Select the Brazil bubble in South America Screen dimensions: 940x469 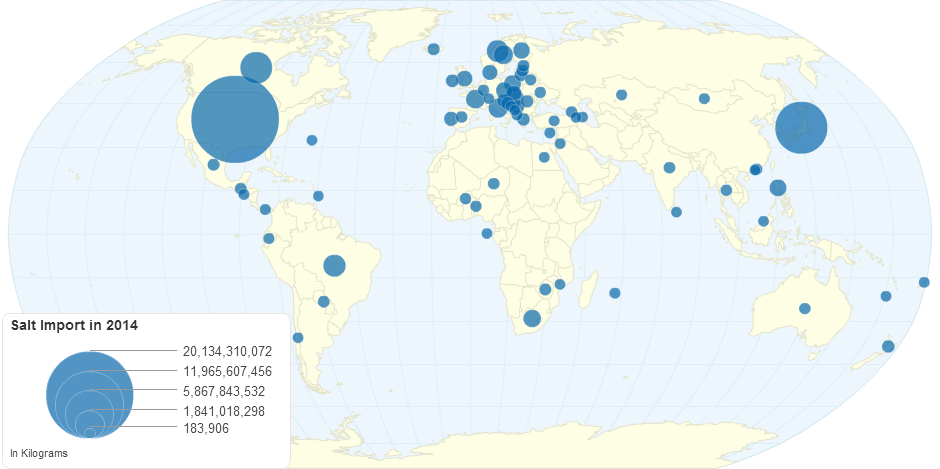pyautogui.click(x=334, y=265)
